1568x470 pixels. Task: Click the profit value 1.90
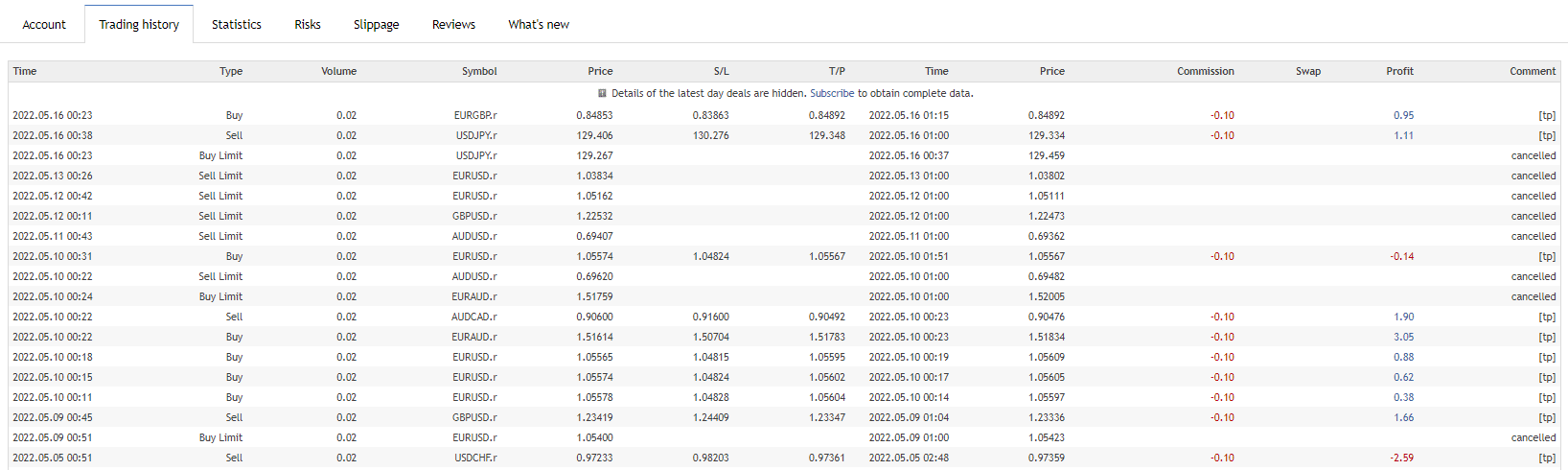click(x=1404, y=317)
